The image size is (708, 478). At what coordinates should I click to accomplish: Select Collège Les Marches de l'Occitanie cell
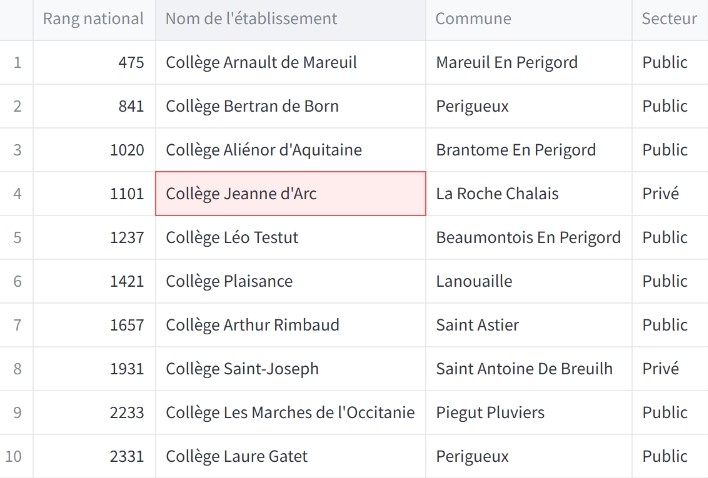(x=290, y=413)
